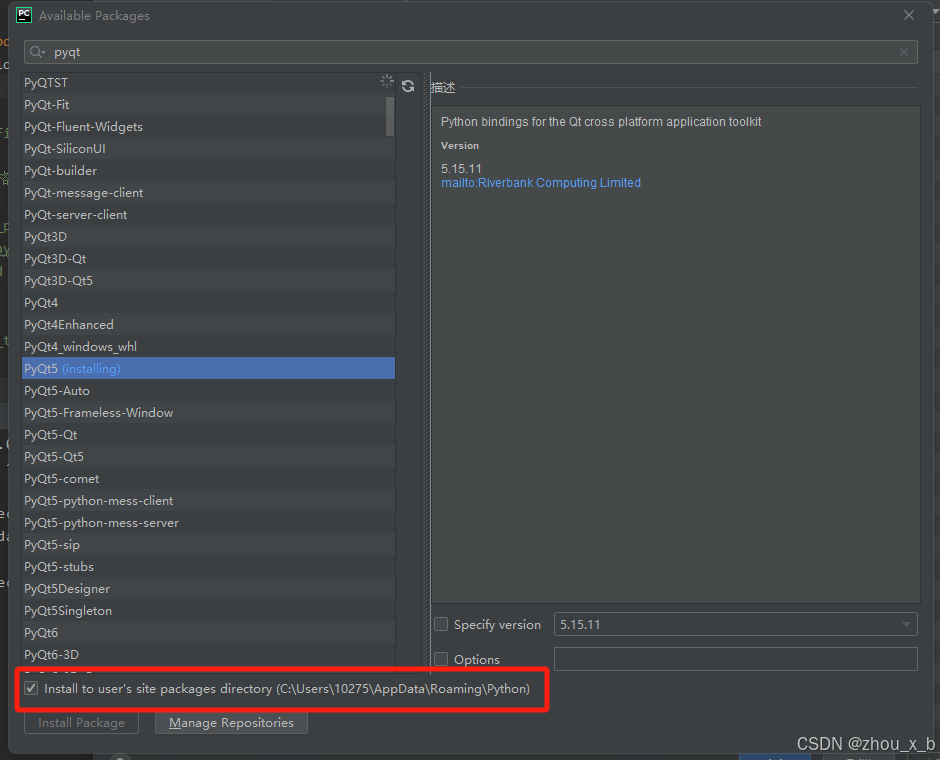Select the PyQt5-python-mess-server package
Screen dimensions: 940x760
coord(208,523)
